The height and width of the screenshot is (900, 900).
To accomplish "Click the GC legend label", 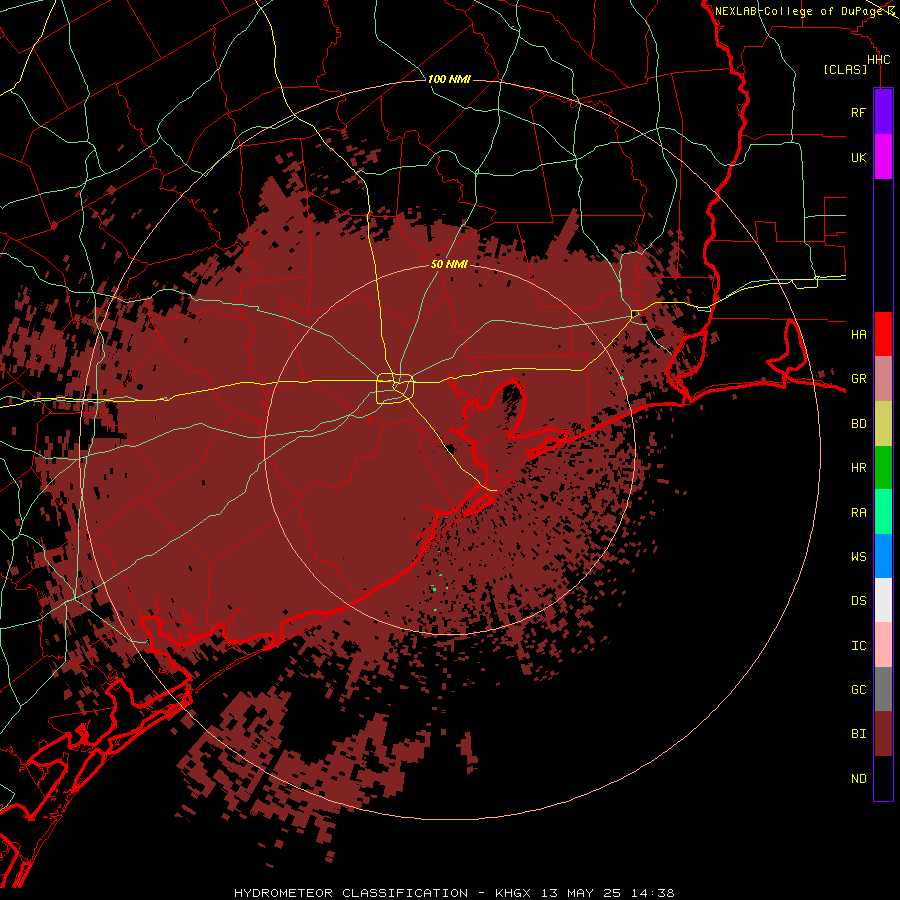I will (858, 689).
